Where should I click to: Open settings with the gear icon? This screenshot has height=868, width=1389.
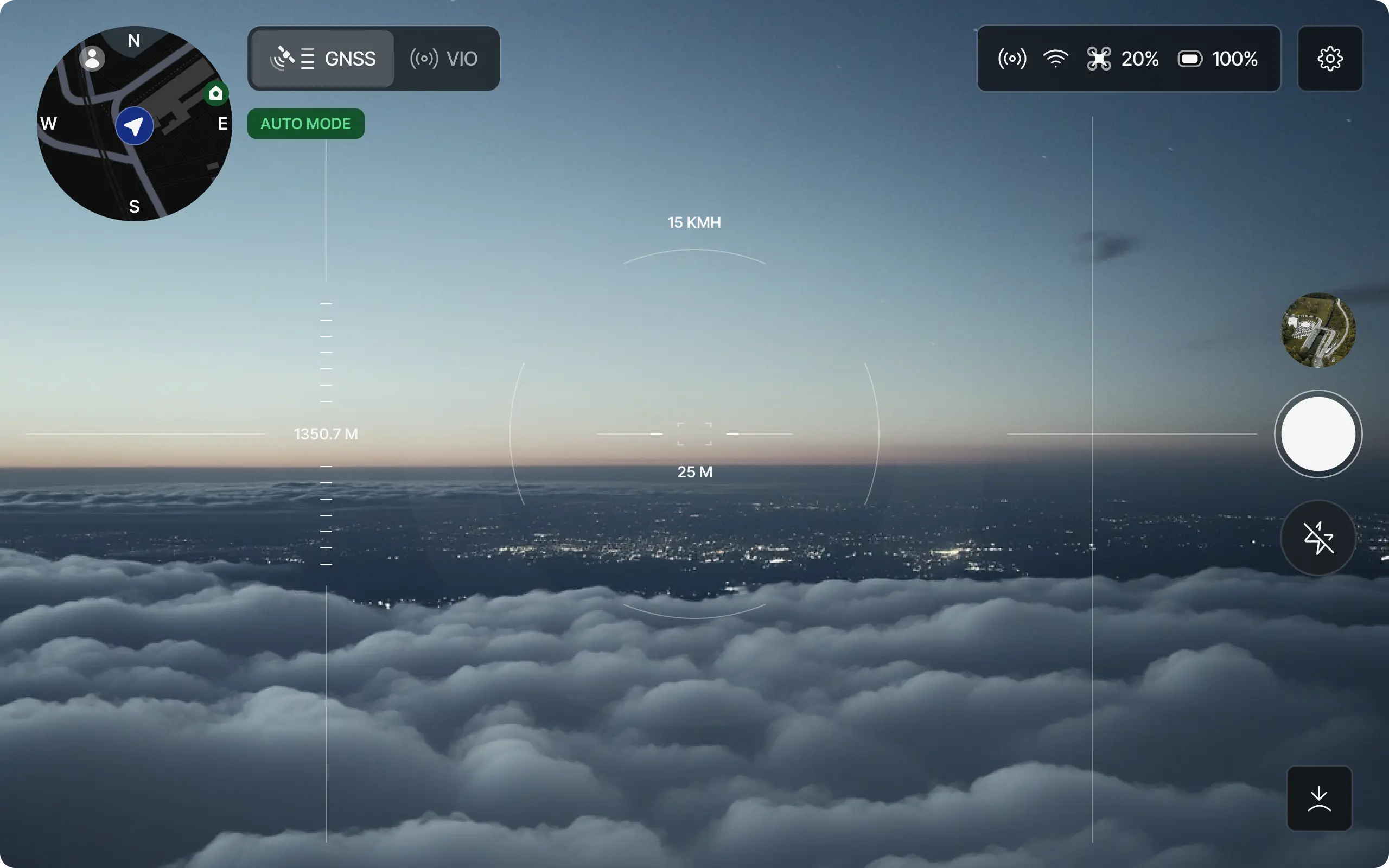(1330, 59)
